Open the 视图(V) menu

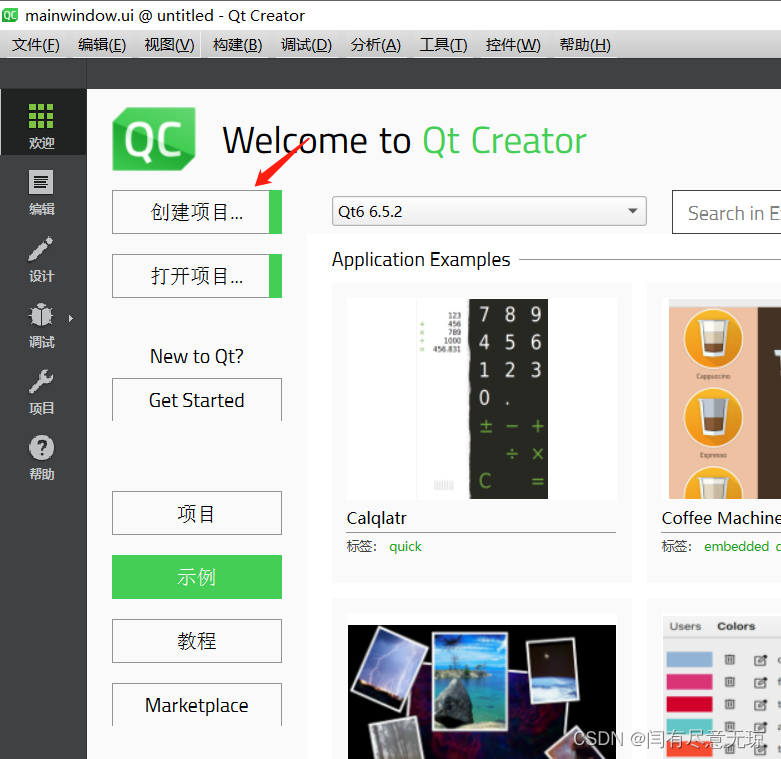169,45
